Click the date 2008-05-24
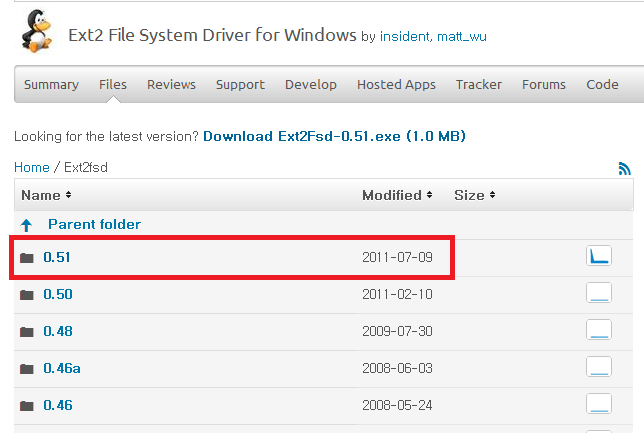Image resolution: width=644 pixels, height=433 pixels. (x=397, y=405)
